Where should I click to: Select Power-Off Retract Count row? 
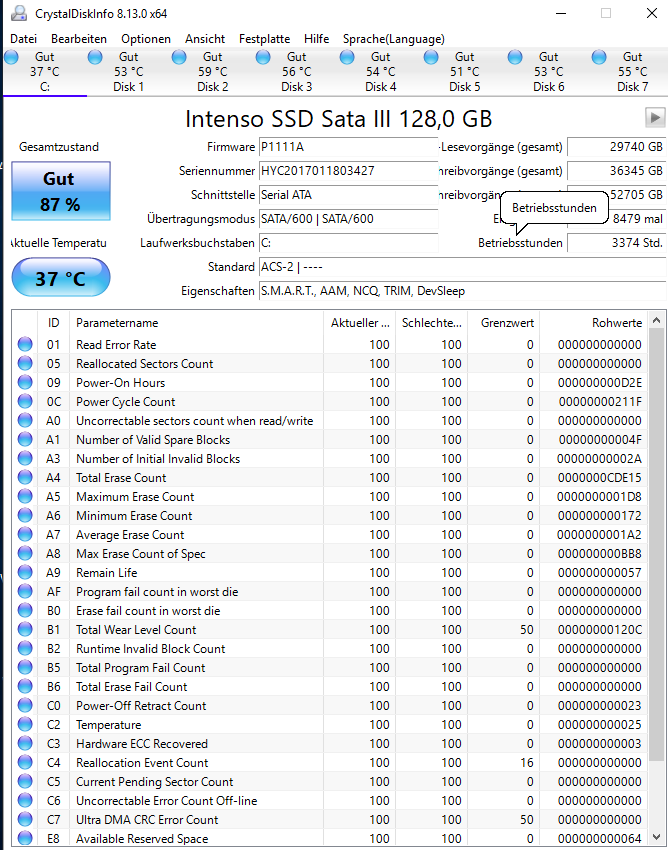[x=330, y=705]
